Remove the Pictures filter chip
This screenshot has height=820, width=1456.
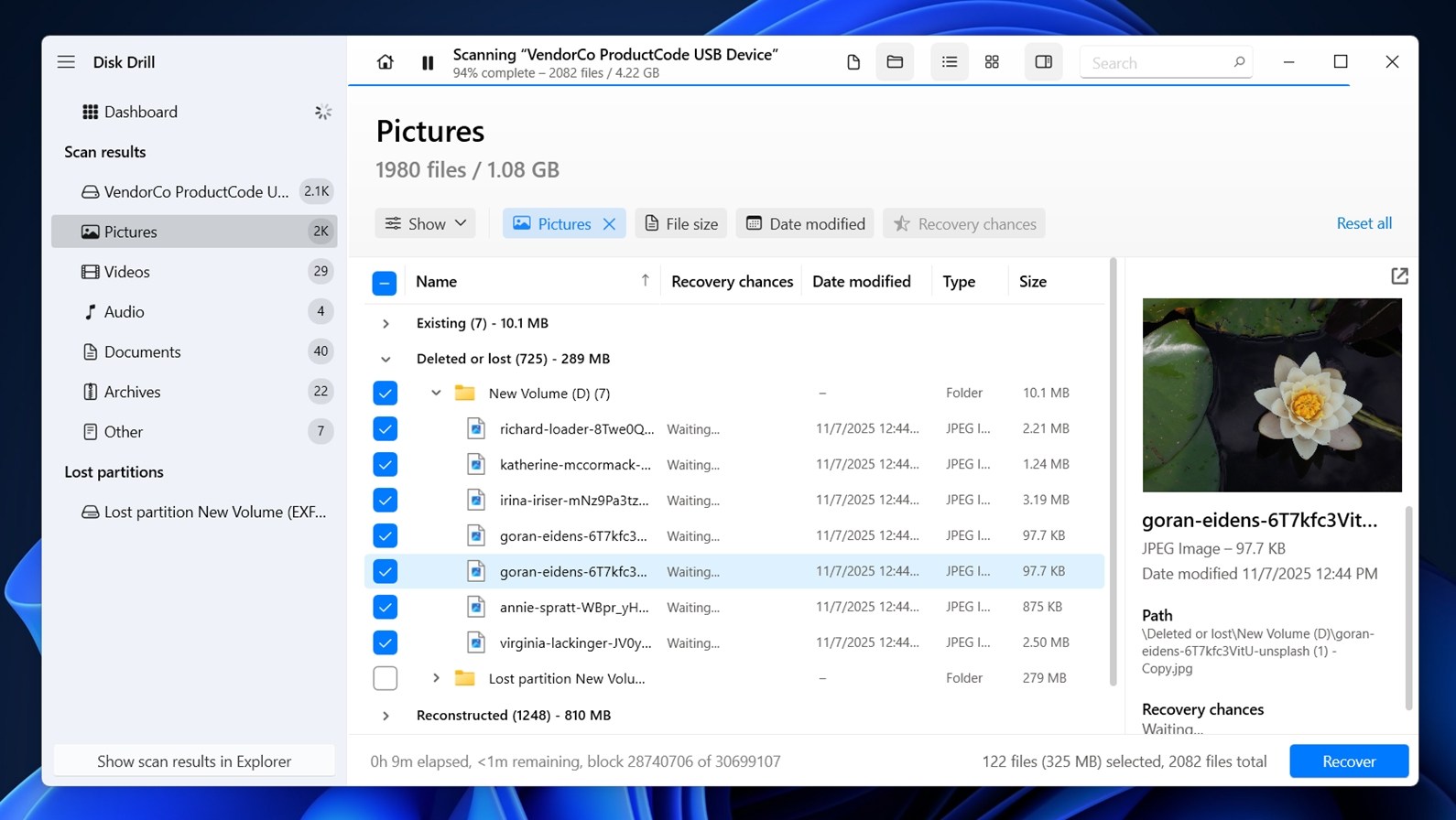[609, 224]
